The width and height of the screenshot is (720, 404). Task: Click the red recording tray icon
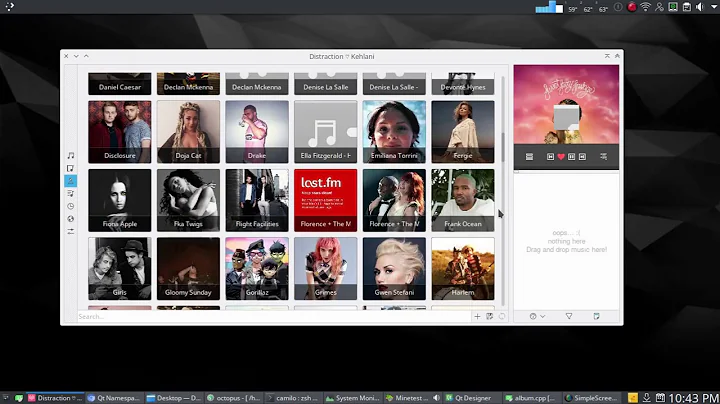click(632, 7)
